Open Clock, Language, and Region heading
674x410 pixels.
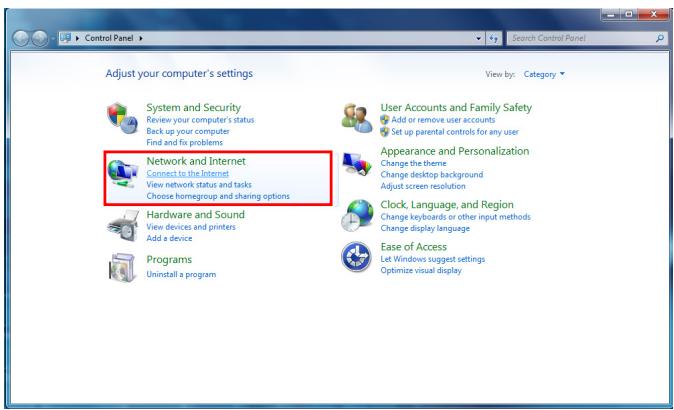tap(447, 205)
